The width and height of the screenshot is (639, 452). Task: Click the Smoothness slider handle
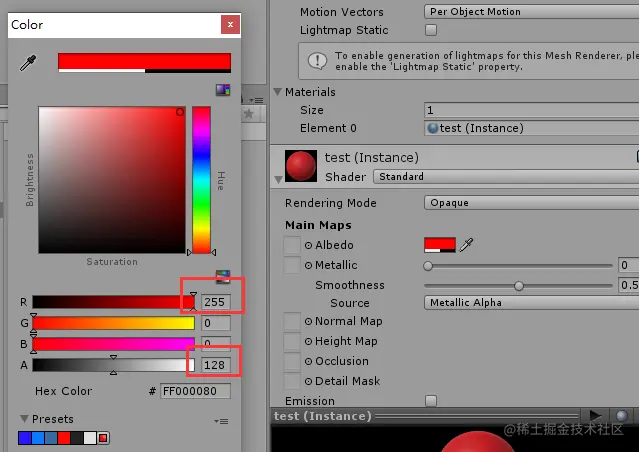(519, 286)
